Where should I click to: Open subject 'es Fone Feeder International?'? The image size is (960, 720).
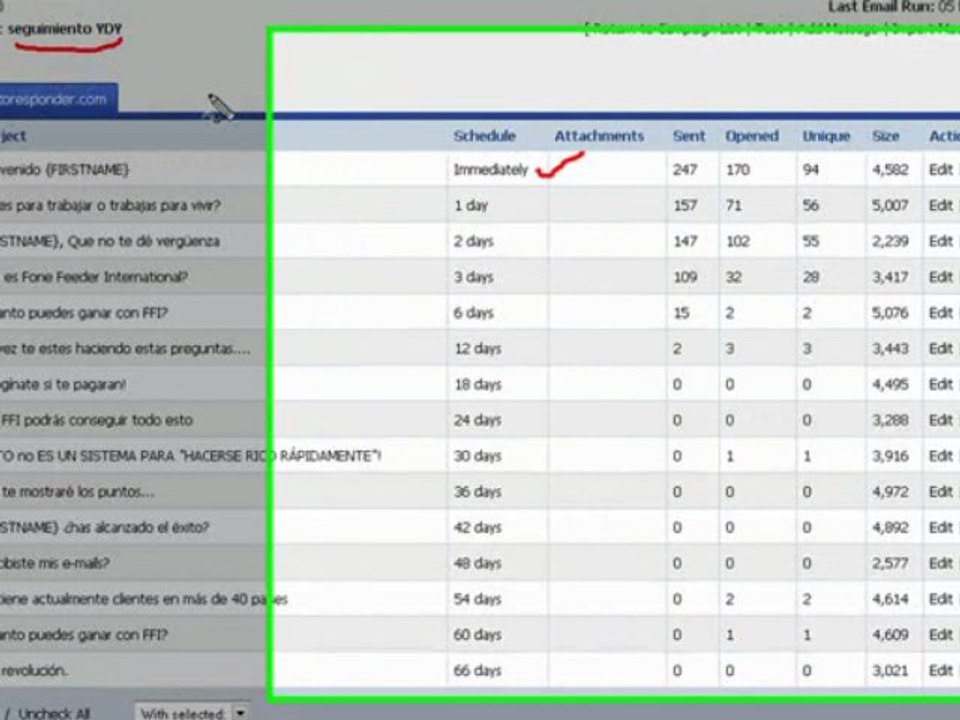click(95, 277)
